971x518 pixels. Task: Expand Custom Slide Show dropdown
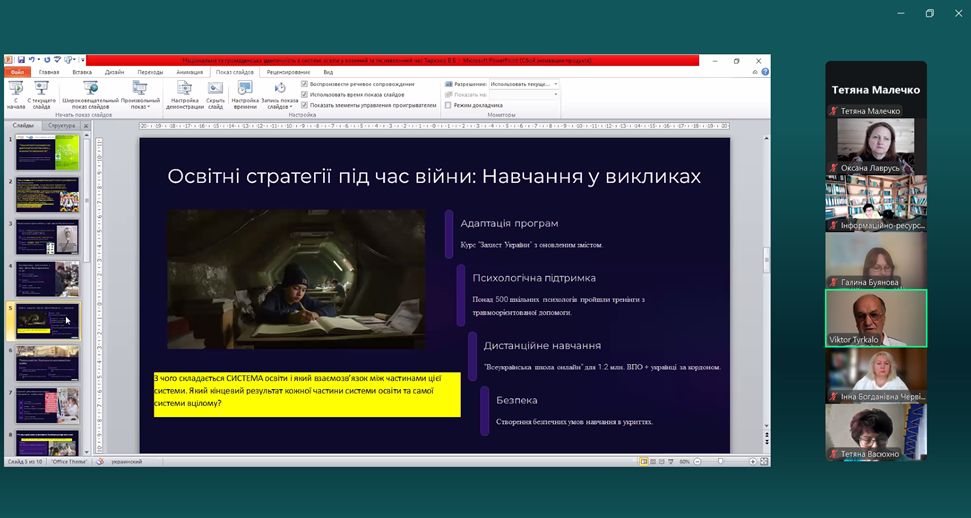[140, 93]
